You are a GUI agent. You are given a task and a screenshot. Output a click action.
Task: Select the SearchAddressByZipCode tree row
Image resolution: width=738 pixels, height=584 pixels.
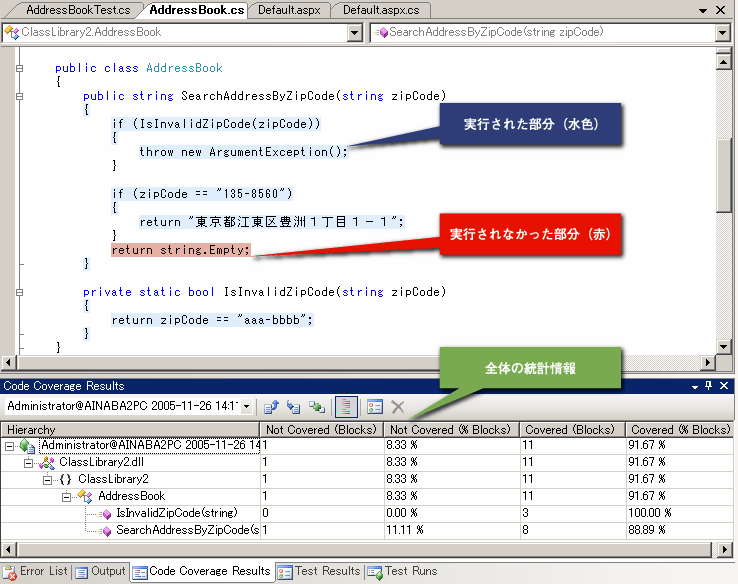367,530
